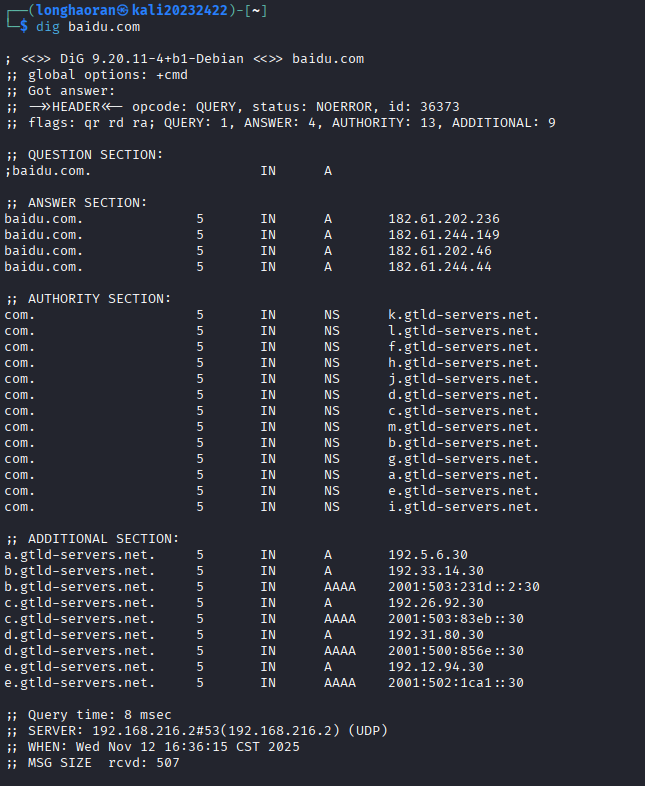The width and height of the screenshot is (645, 786).
Task: Click the k.gtld-servers.net. nameserver entry
Action: pyautogui.click(x=464, y=315)
